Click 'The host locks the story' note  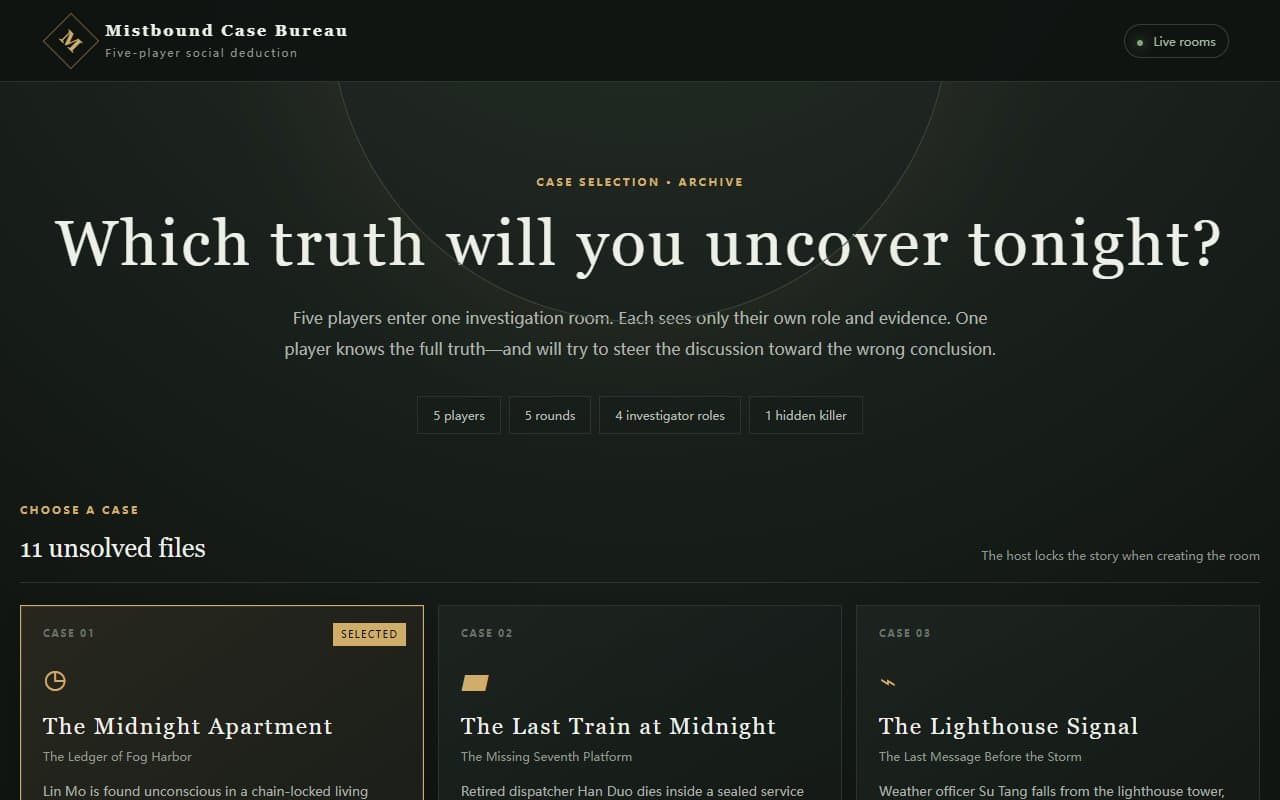[1120, 555]
